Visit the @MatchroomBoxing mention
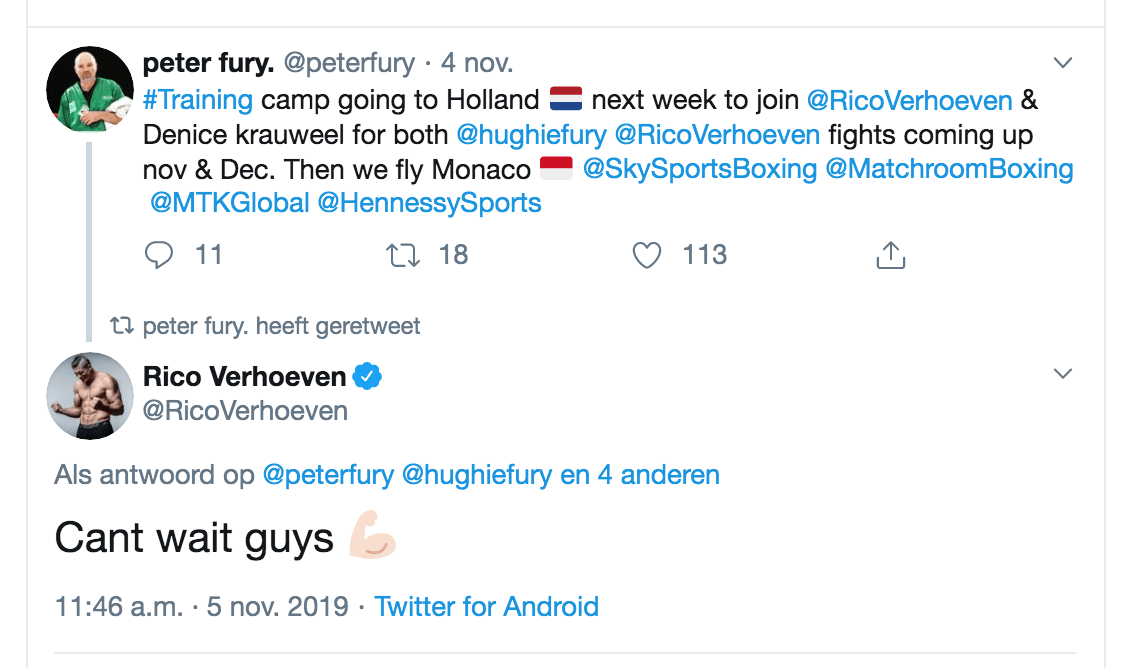 point(949,169)
